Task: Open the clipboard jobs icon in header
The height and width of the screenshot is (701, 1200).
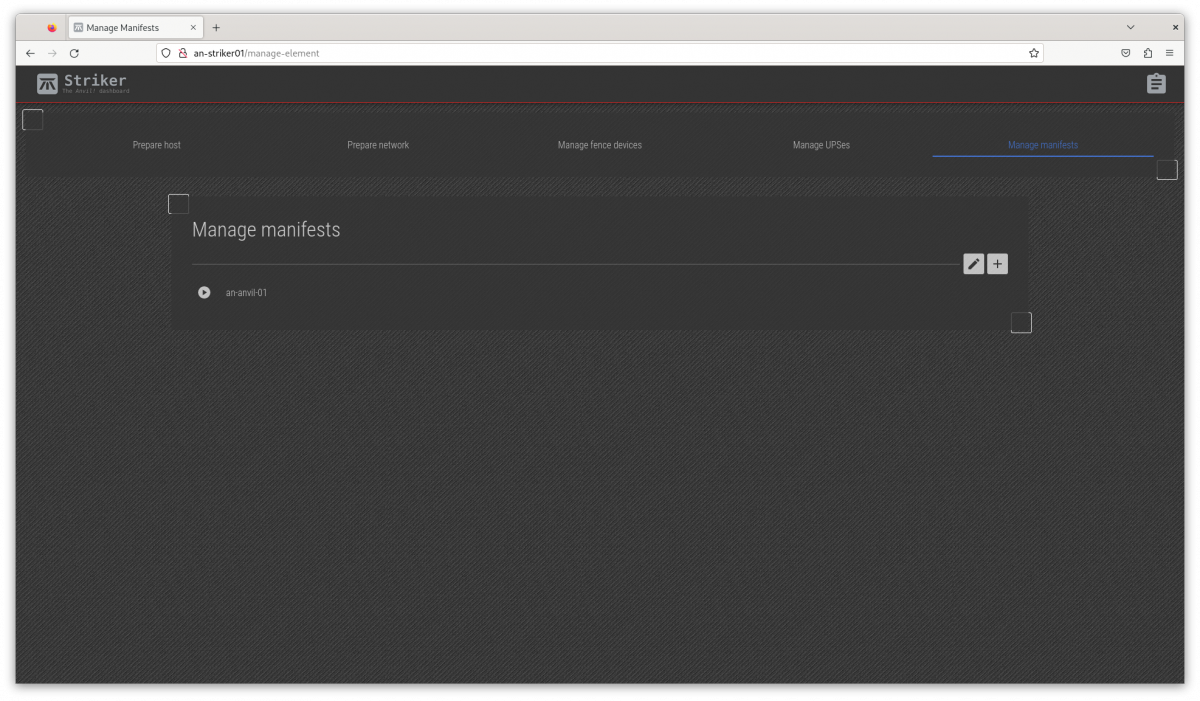Action: tap(1156, 84)
